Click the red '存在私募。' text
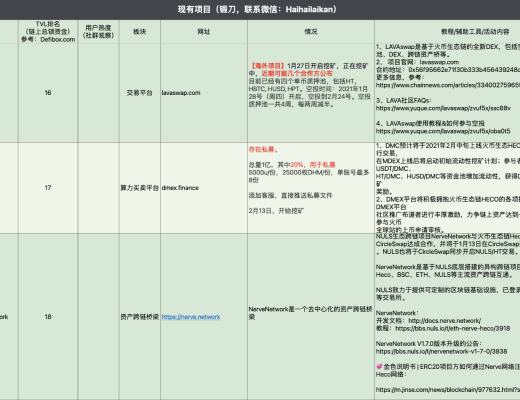Screen dimensions: 520x400 [x=263, y=149]
